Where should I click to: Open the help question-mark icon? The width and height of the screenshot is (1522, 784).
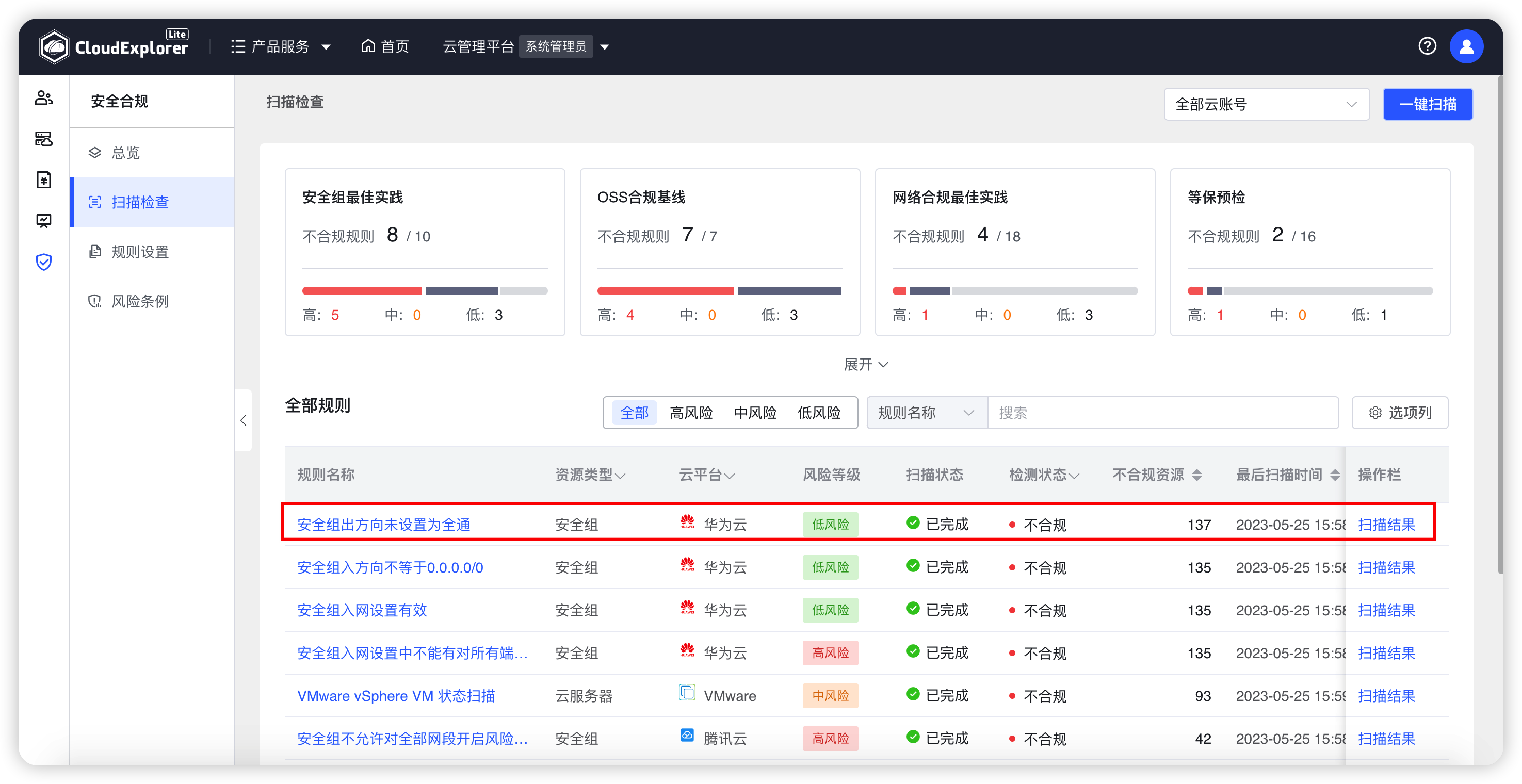pyautogui.click(x=1428, y=46)
